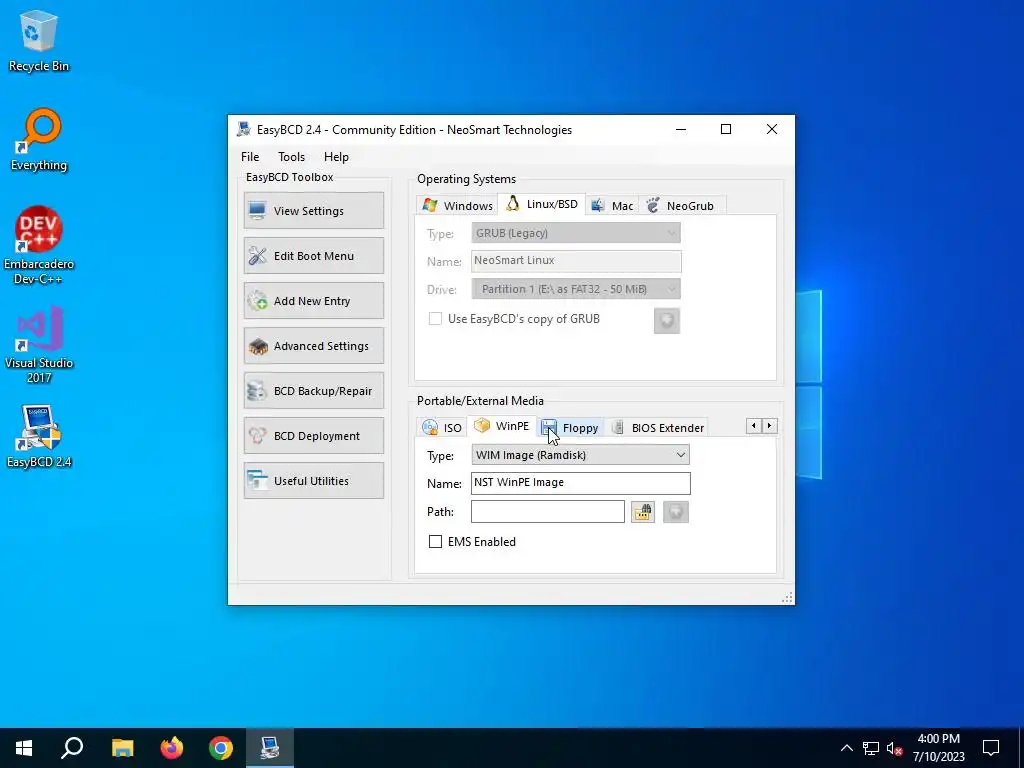Minimize the EasyBCD window
This screenshot has width=1024, height=768.
[680, 129]
